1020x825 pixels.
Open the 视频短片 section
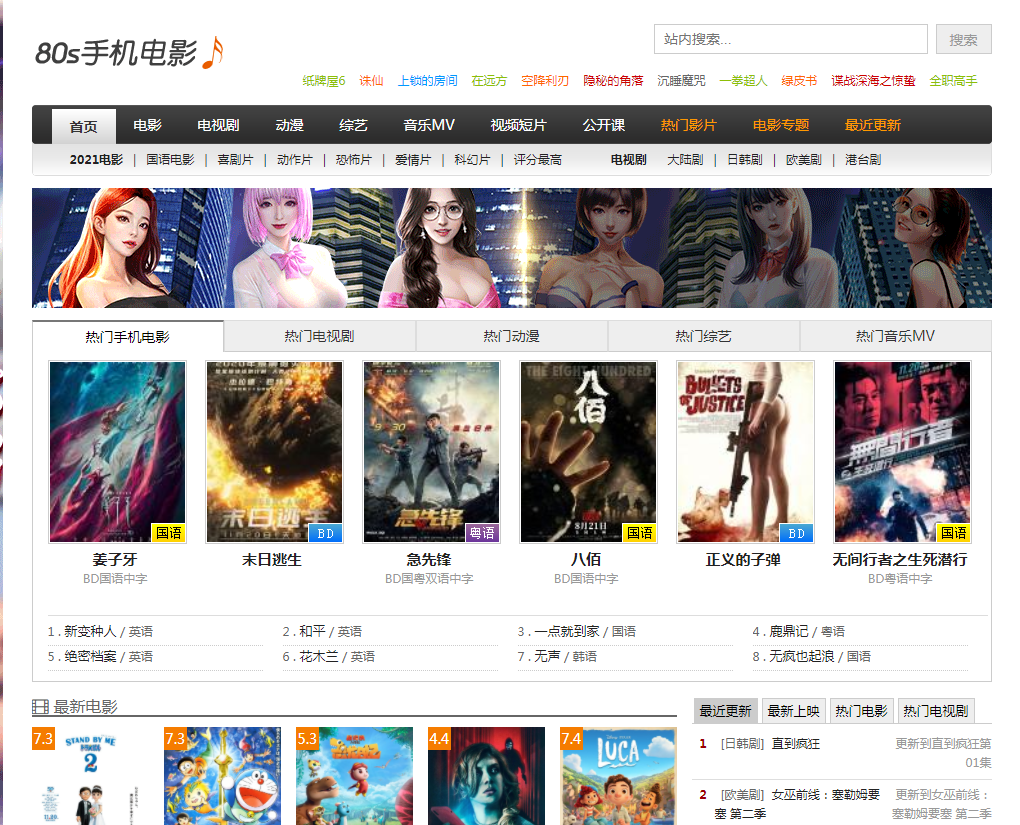tap(518, 125)
